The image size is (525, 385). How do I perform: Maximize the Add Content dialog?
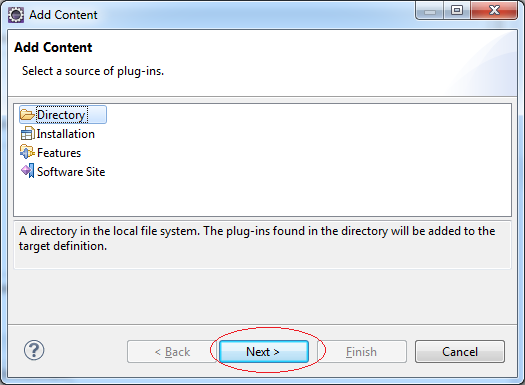coord(457,11)
